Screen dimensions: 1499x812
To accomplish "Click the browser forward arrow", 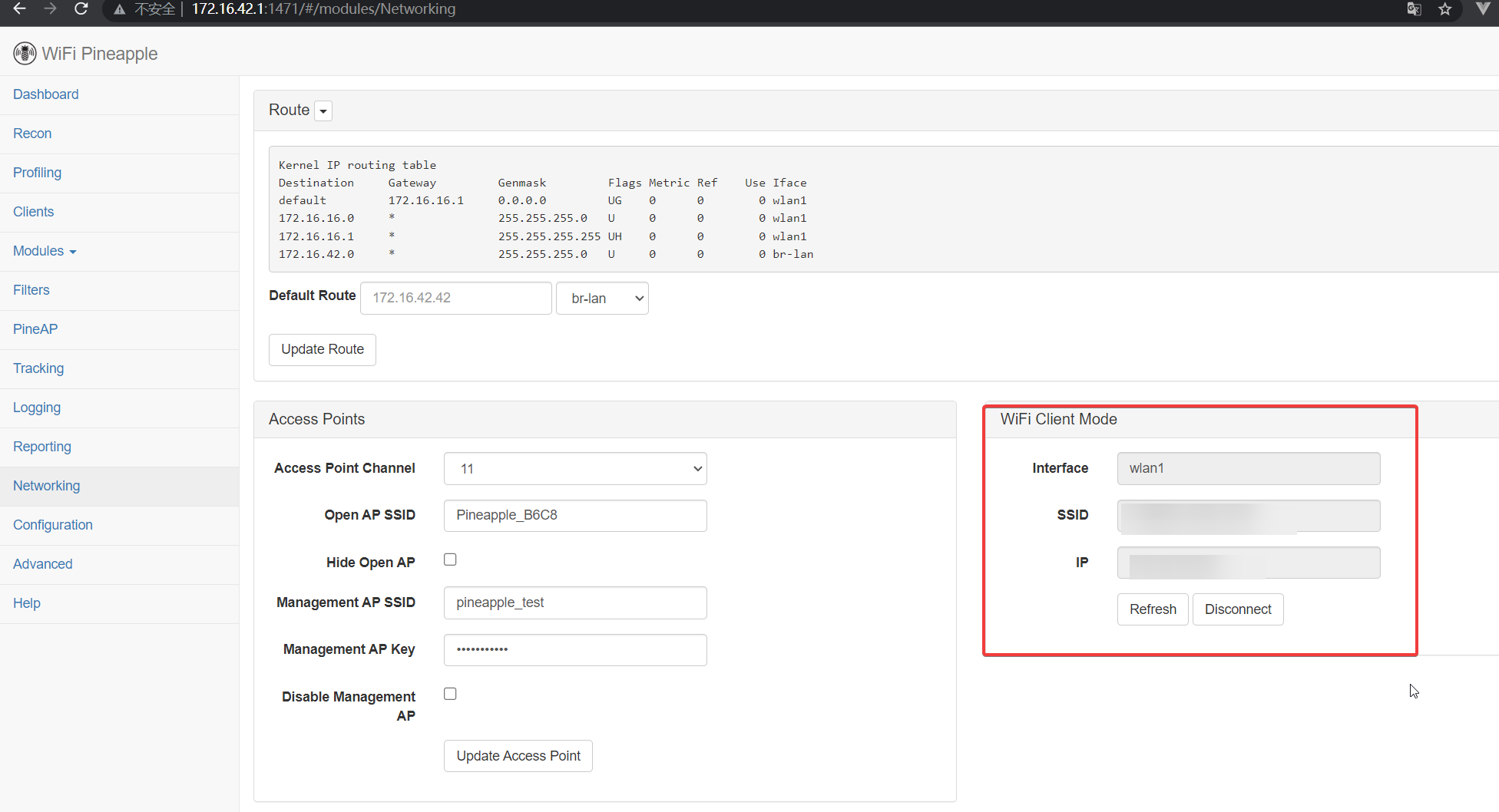I will (x=50, y=8).
